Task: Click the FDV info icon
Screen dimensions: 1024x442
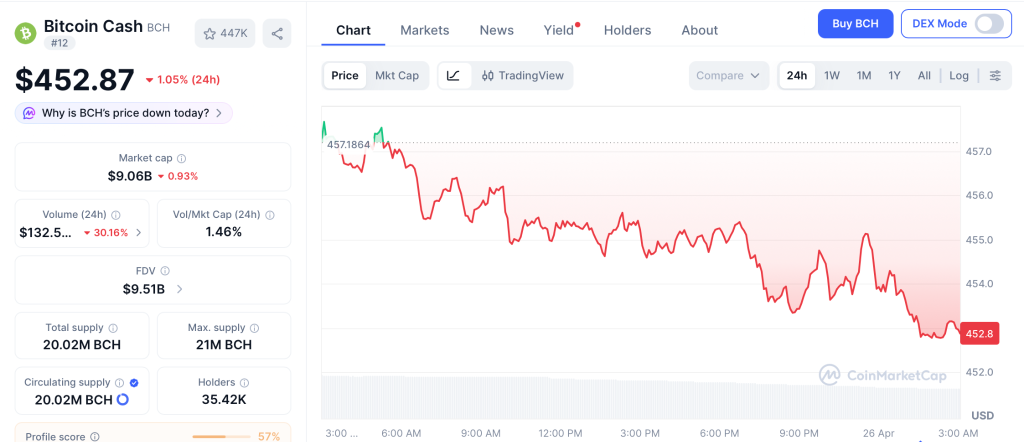Action: [x=165, y=271]
